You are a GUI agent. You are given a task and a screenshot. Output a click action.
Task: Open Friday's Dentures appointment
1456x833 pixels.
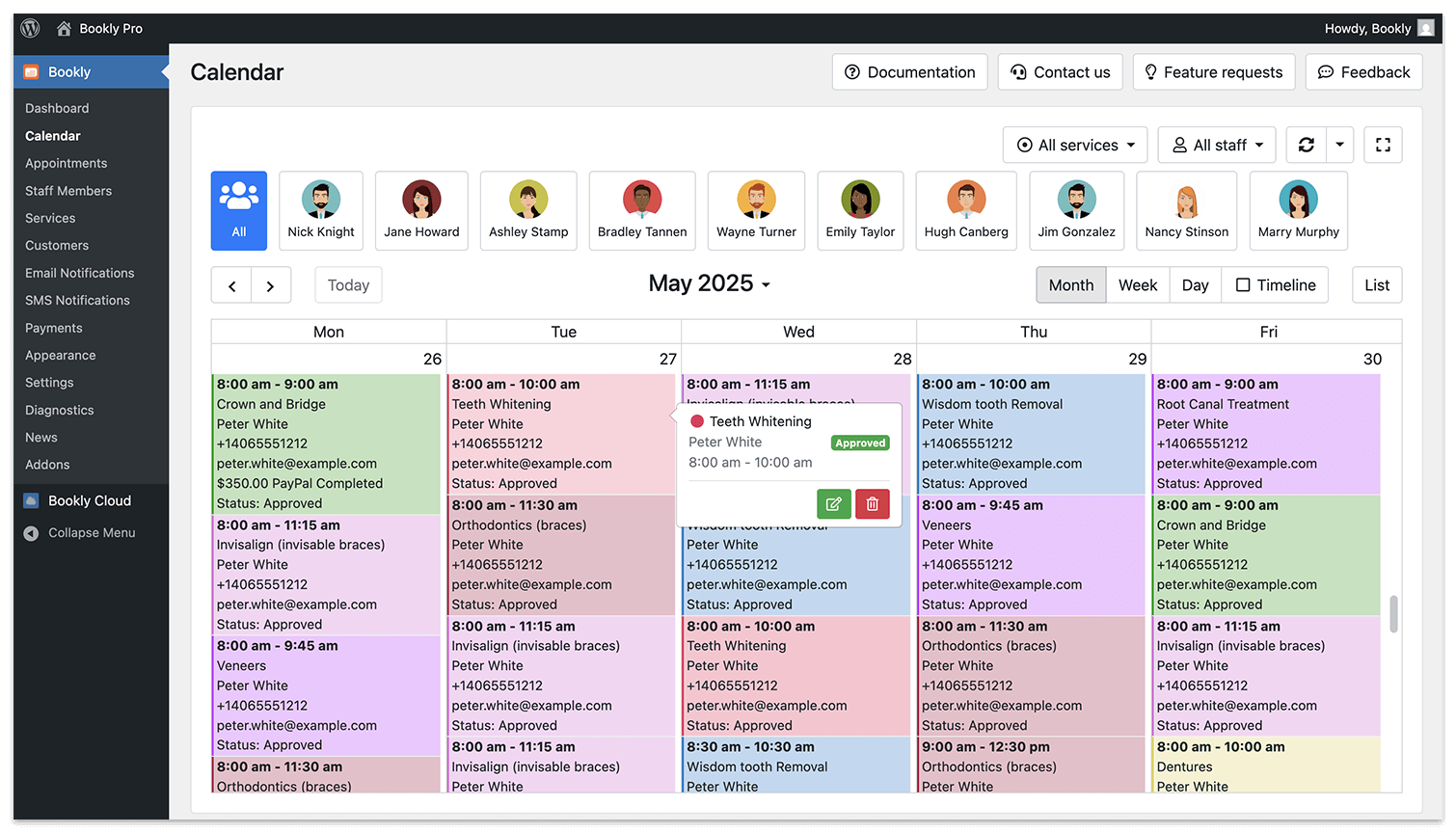click(1267, 766)
